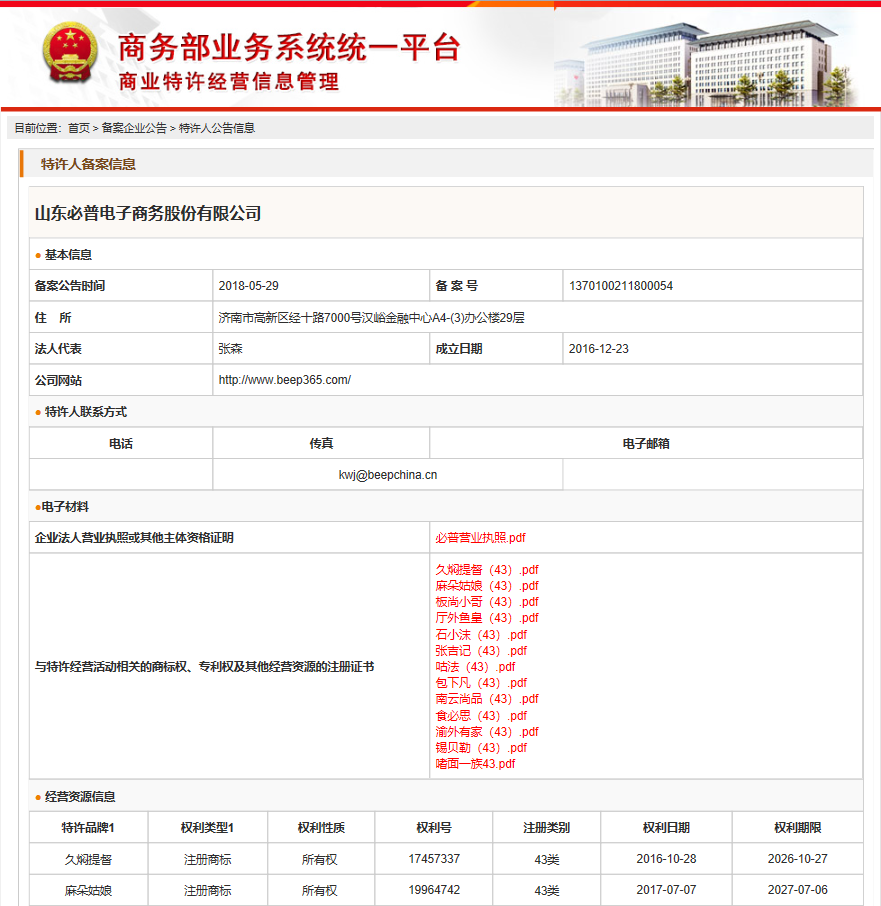Open the 包下凡（43）.pdf certificate

(481, 683)
